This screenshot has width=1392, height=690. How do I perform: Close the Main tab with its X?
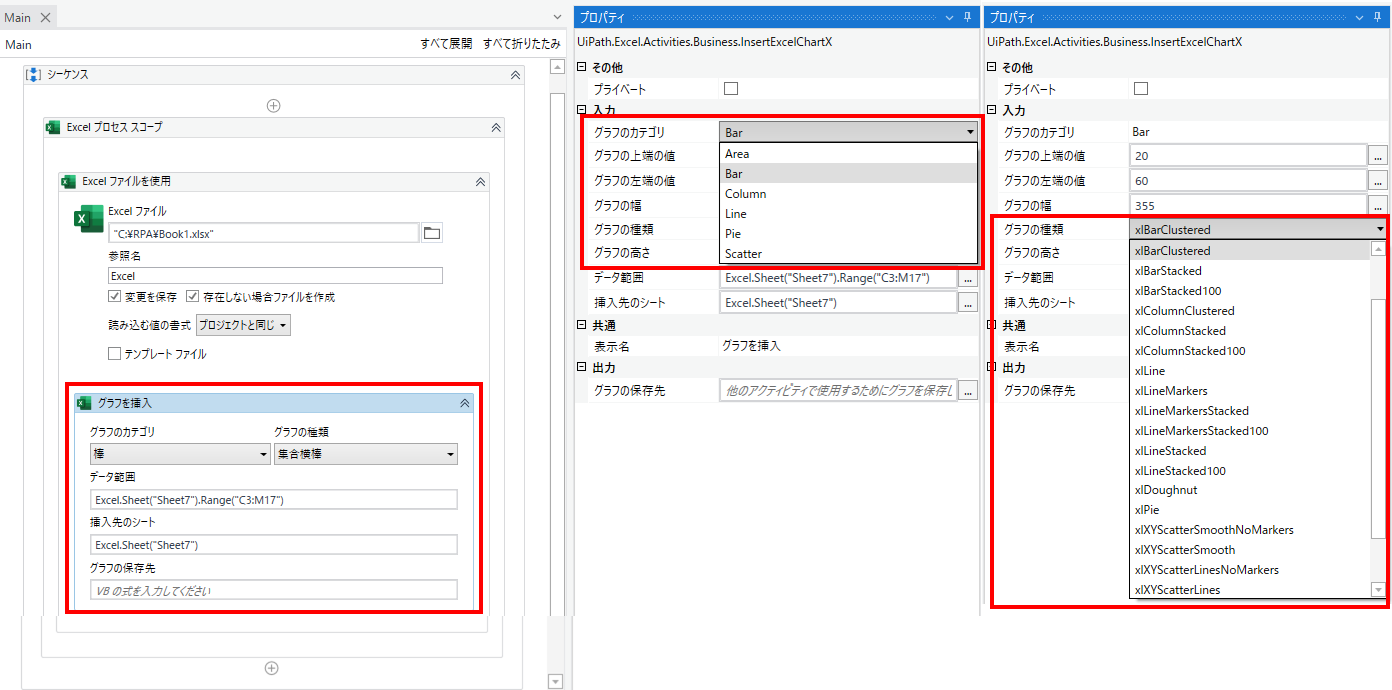click(x=45, y=18)
